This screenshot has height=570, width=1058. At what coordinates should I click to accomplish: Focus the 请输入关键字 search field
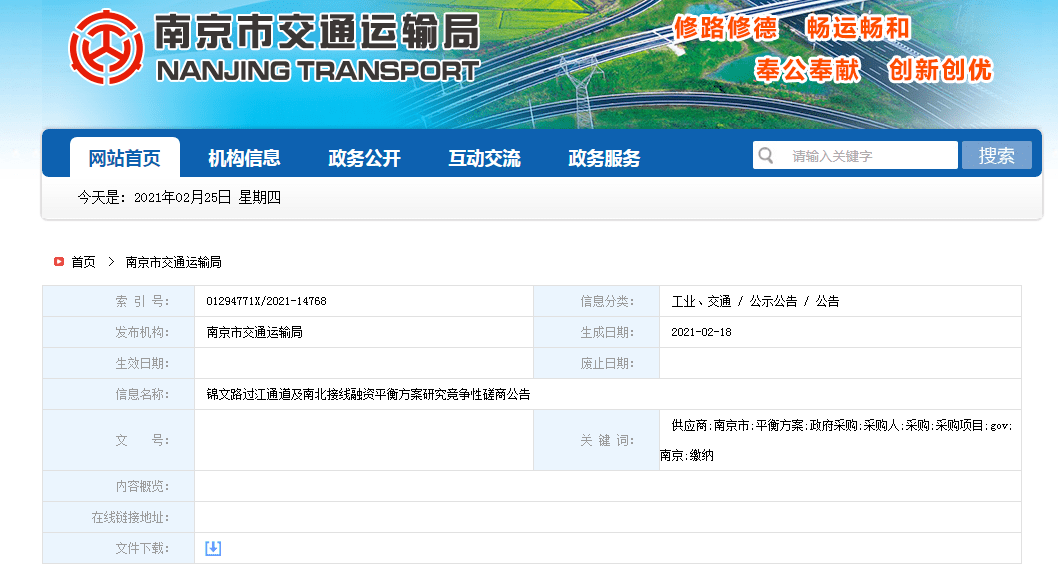point(855,156)
